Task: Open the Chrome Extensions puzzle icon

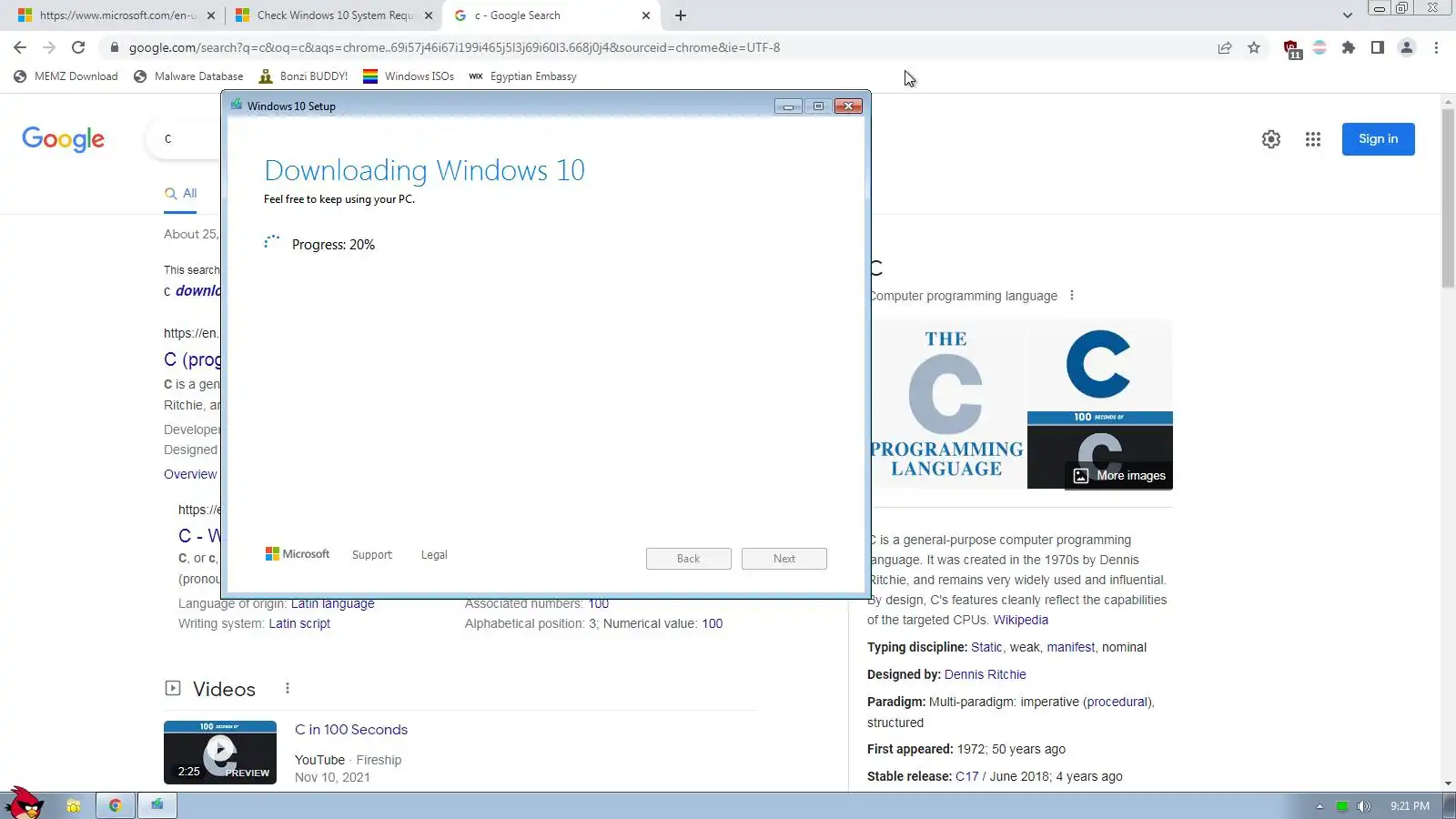Action: 1349,47
